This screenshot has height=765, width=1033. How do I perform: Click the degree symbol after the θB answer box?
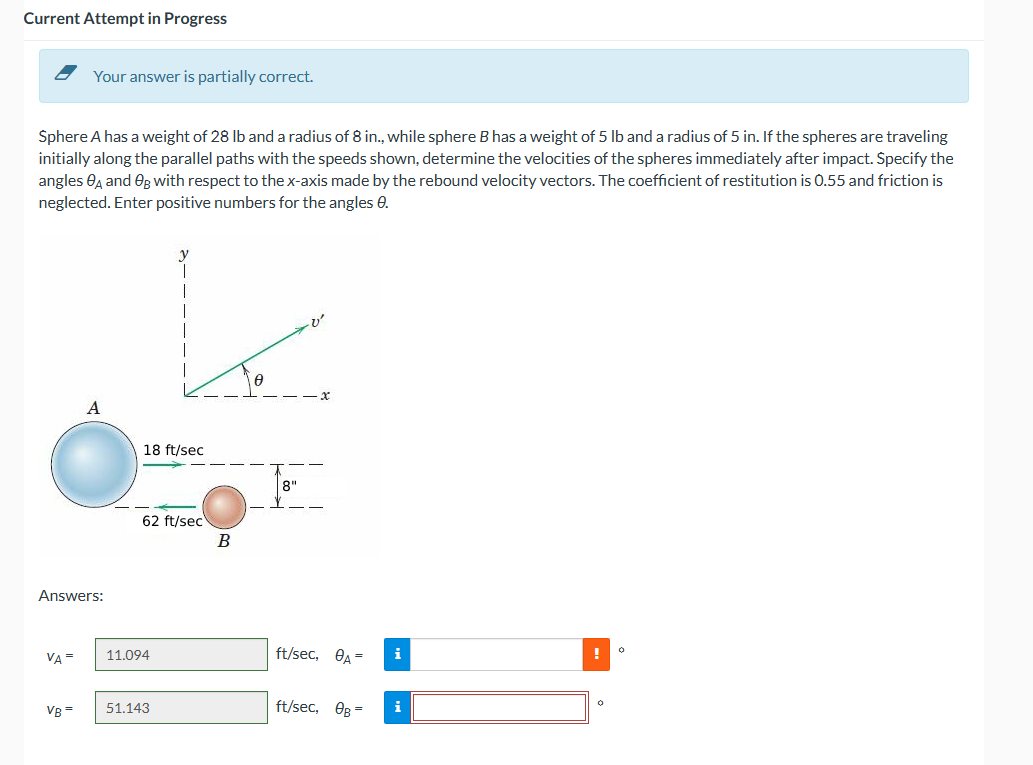(x=600, y=700)
